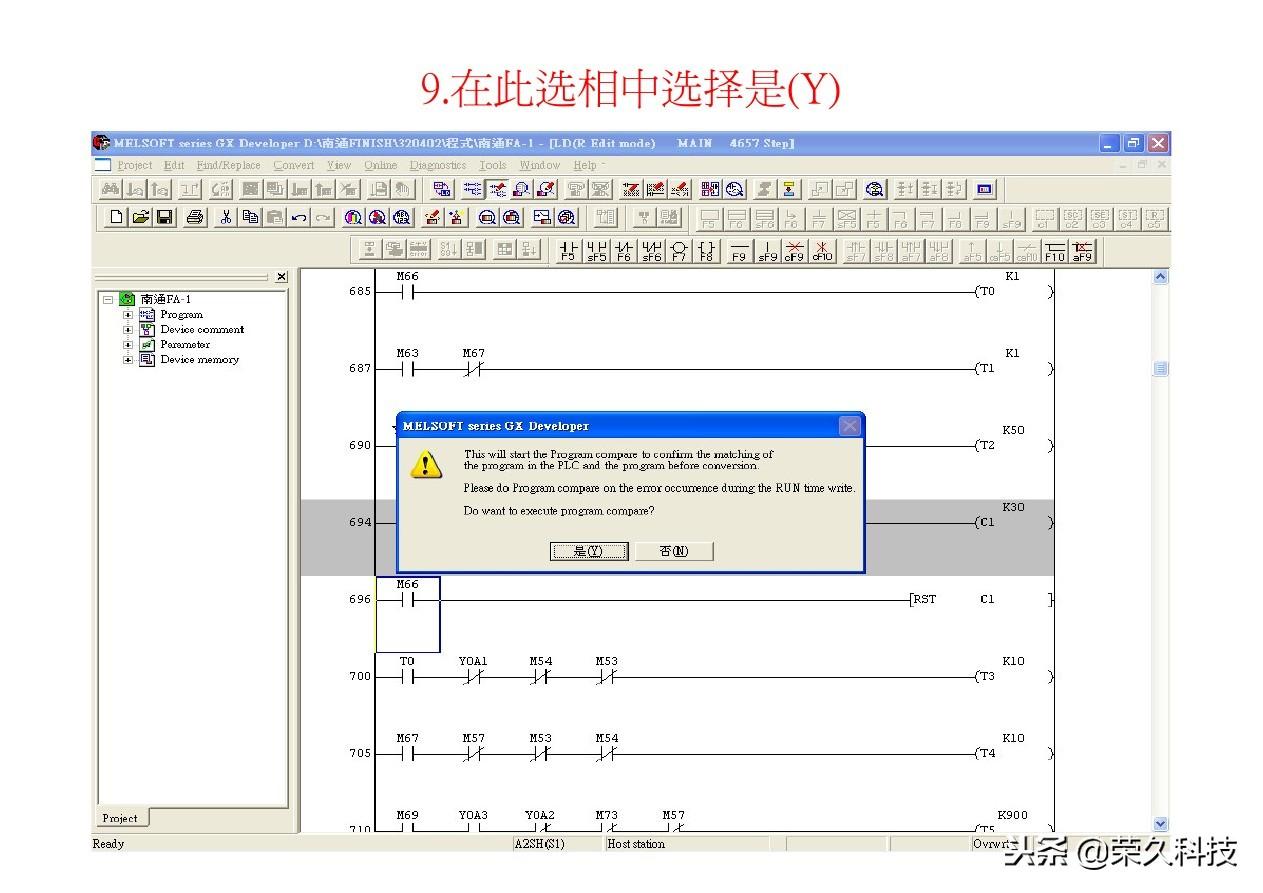
Task: Click the Copy icon
Action: click(250, 217)
